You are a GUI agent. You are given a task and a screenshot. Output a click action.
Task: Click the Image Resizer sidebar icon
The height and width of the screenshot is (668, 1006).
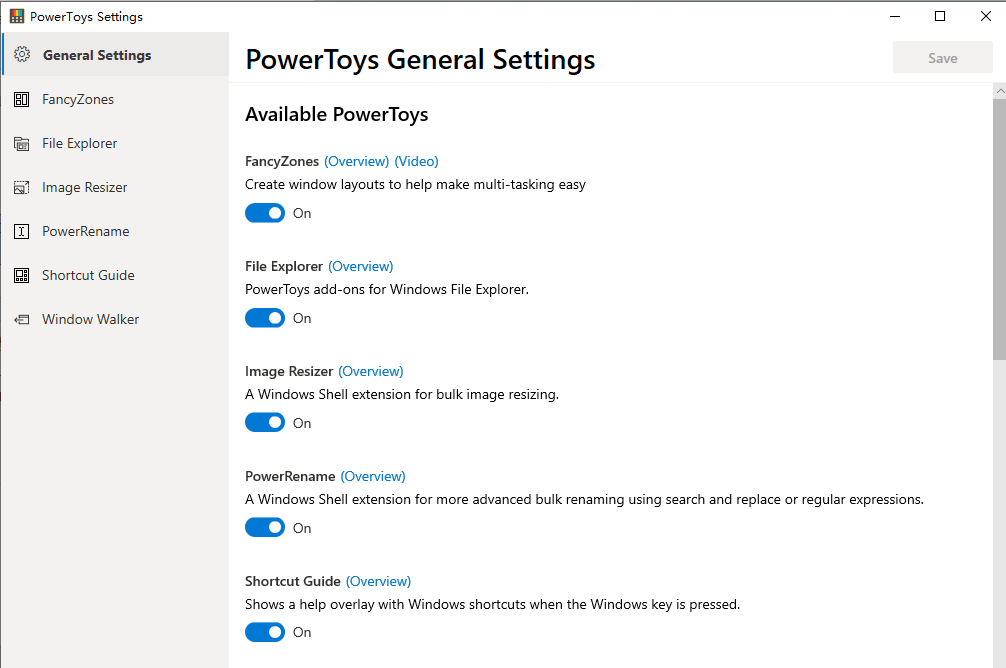[x=21, y=187]
